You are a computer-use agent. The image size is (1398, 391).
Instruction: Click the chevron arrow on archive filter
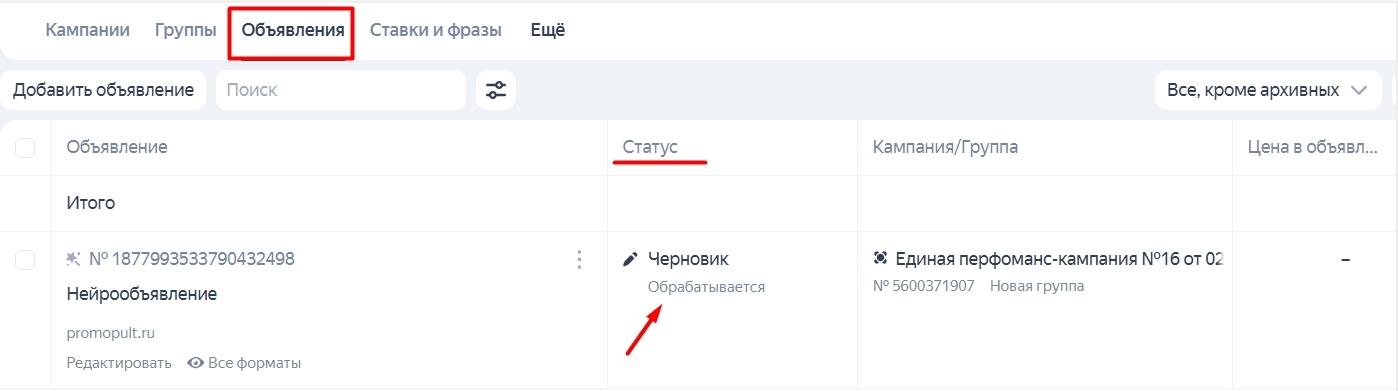coord(1358,90)
